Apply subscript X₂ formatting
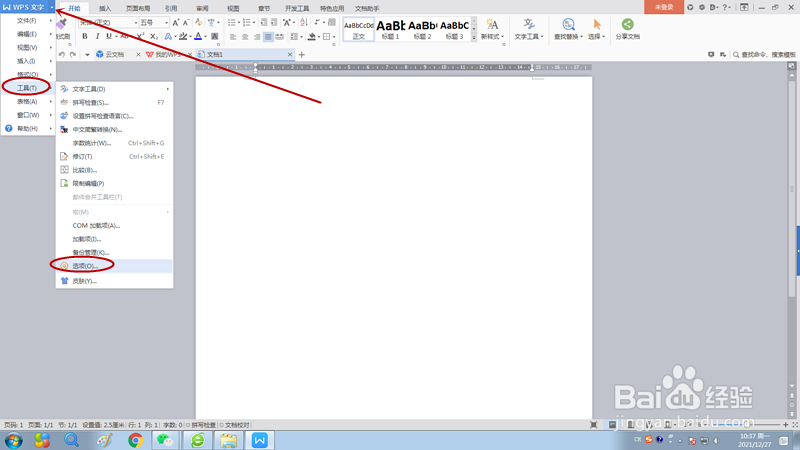The width and height of the screenshot is (800, 450). pos(154,36)
